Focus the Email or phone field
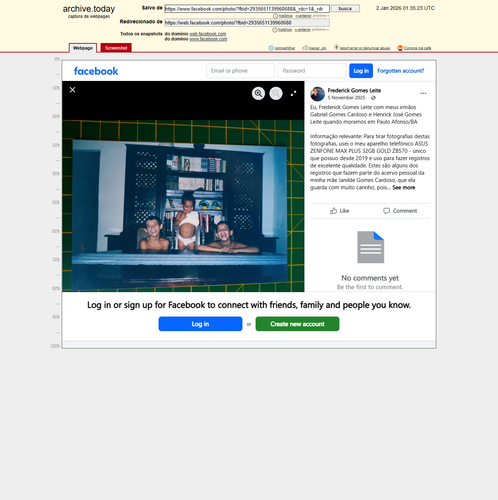This screenshot has width=498, height=500. (x=240, y=71)
